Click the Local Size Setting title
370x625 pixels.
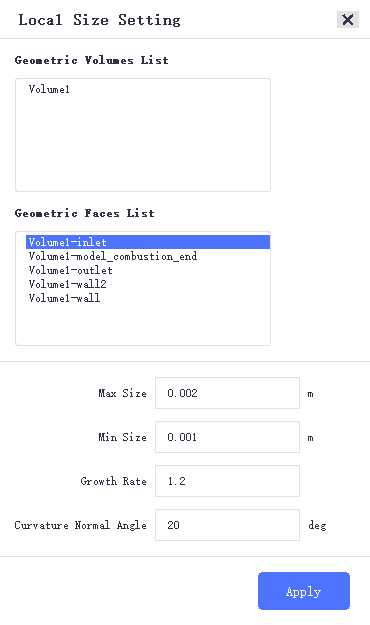(99, 20)
